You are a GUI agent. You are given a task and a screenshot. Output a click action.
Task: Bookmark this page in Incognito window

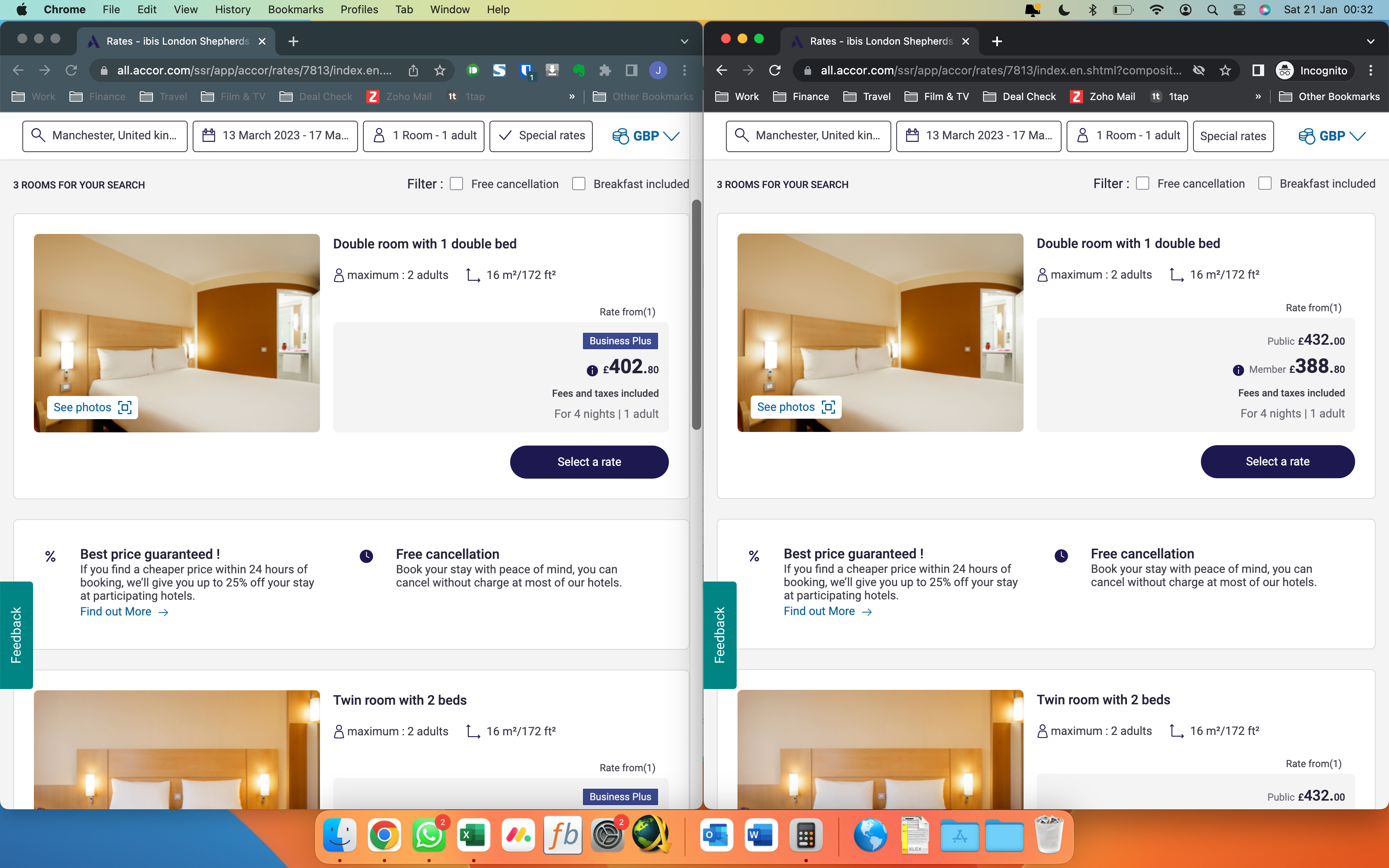1225,70
